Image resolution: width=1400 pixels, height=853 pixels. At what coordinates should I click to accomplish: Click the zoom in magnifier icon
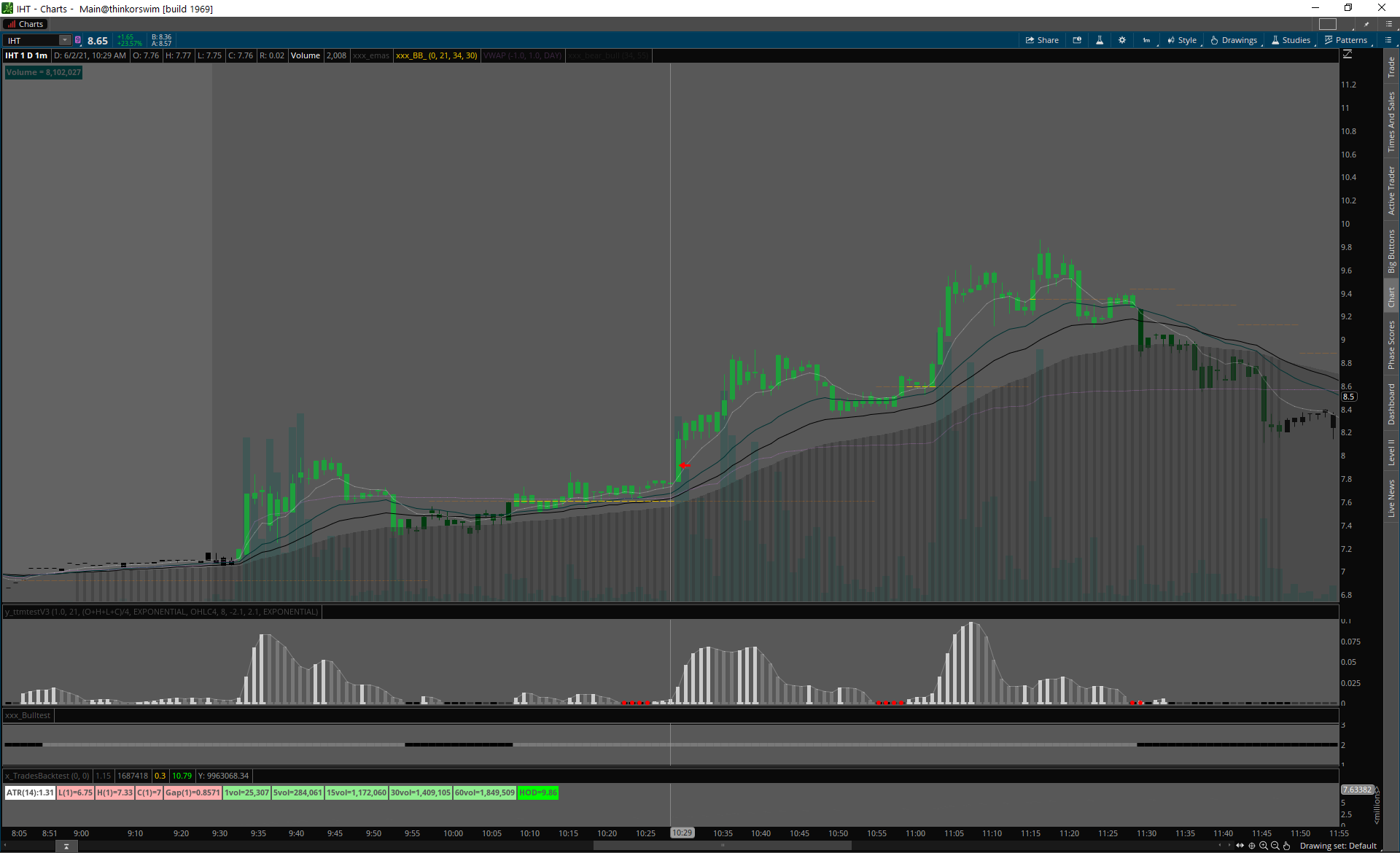pyautogui.click(x=1264, y=846)
